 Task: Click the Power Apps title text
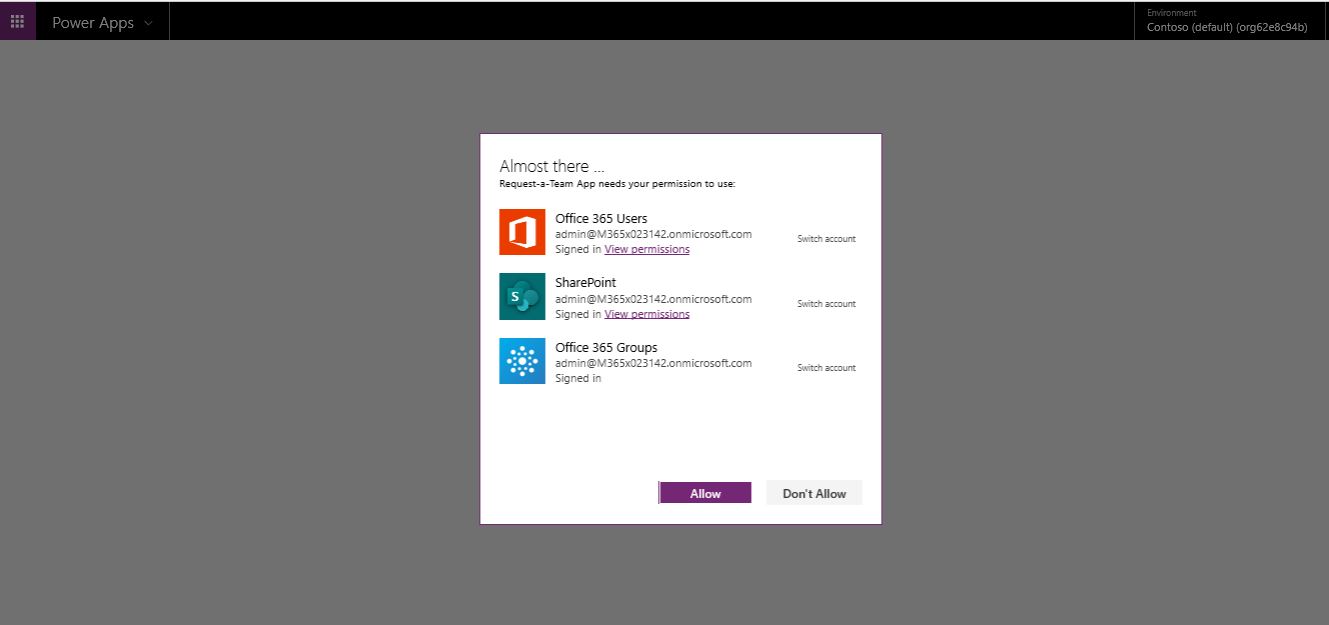[93, 22]
